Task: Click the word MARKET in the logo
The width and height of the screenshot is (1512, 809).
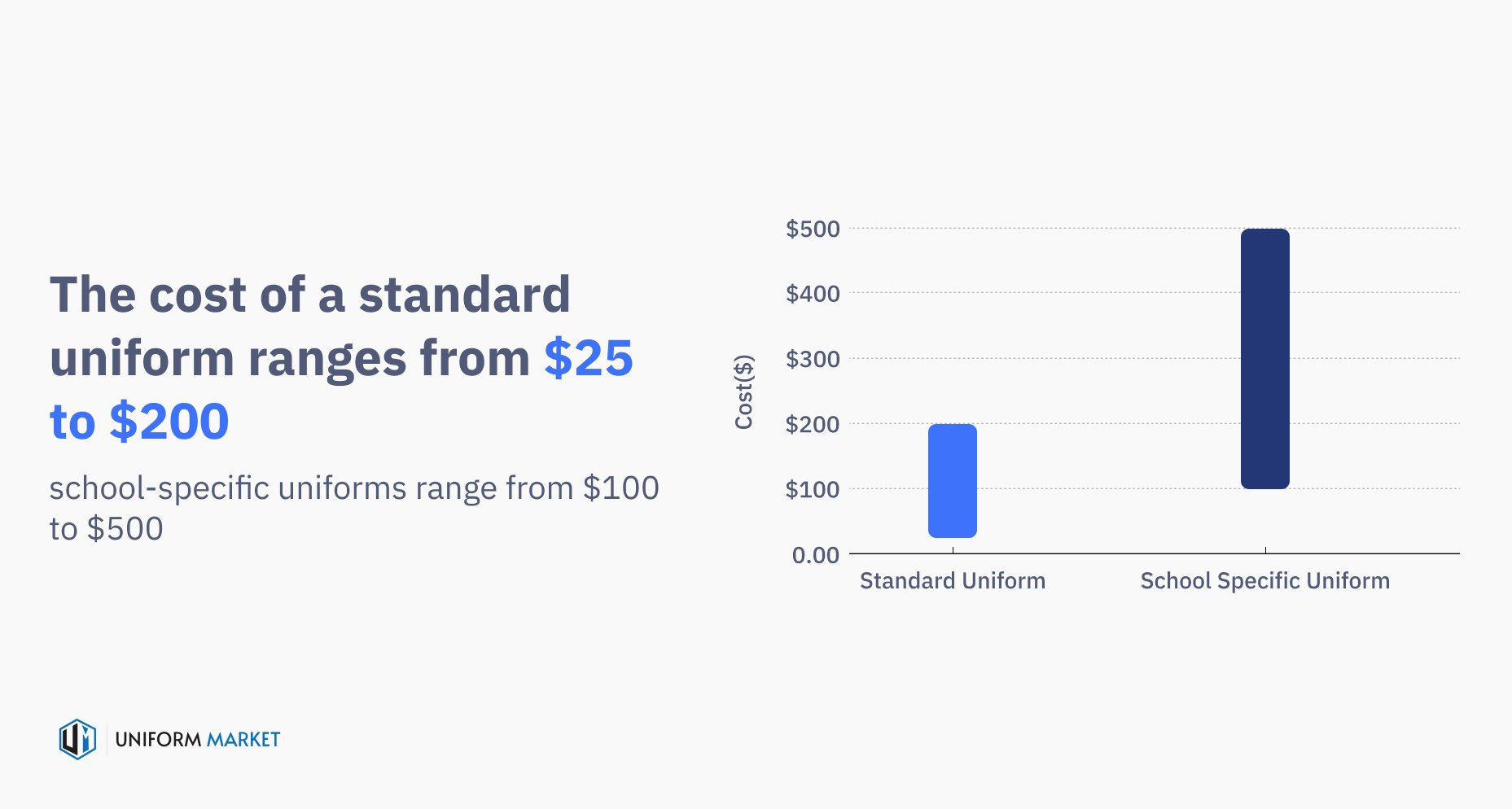Action: (x=243, y=739)
